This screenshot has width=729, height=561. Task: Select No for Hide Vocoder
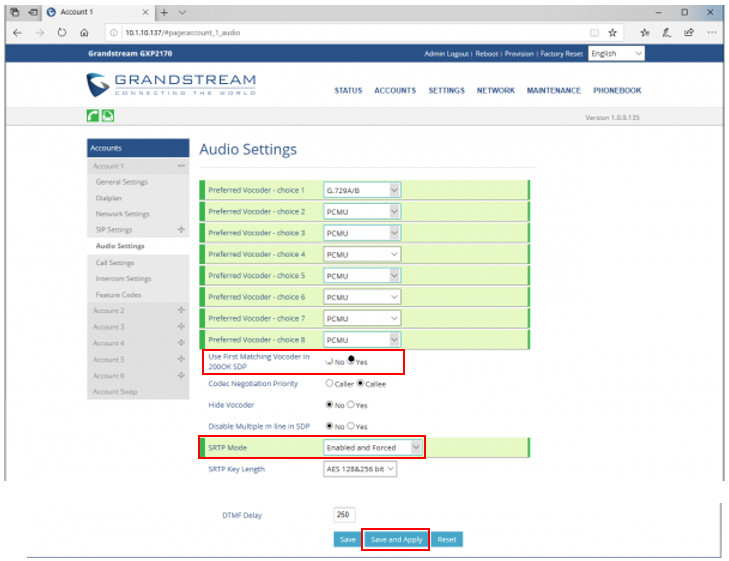coord(329,405)
